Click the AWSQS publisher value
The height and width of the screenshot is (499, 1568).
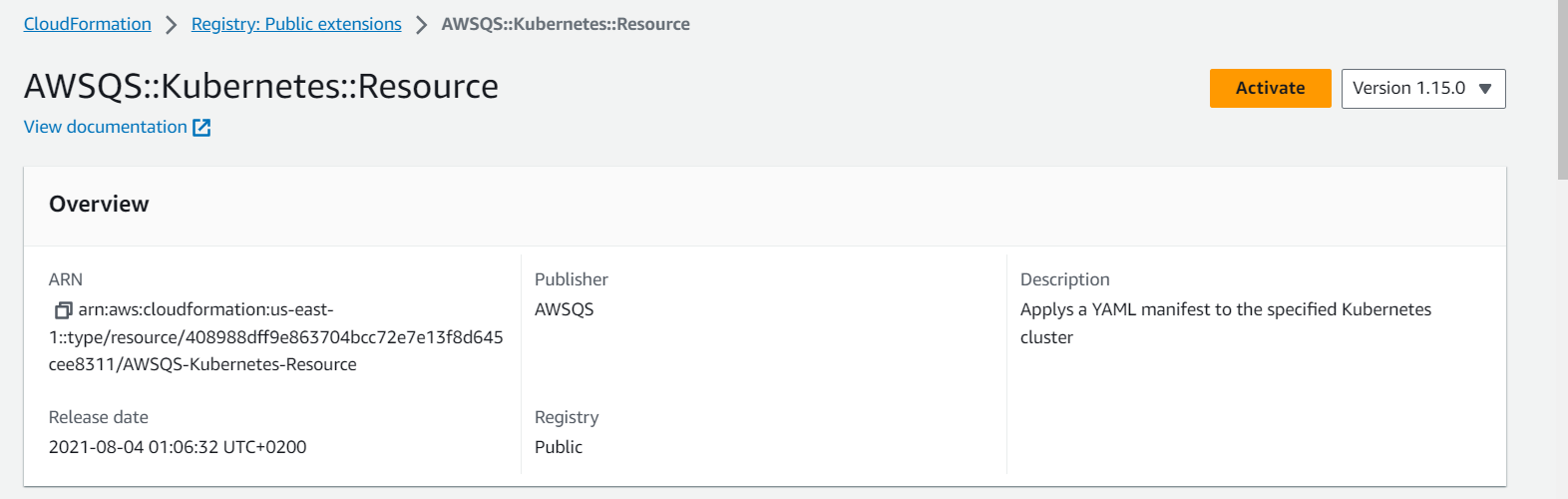pos(564,309)
